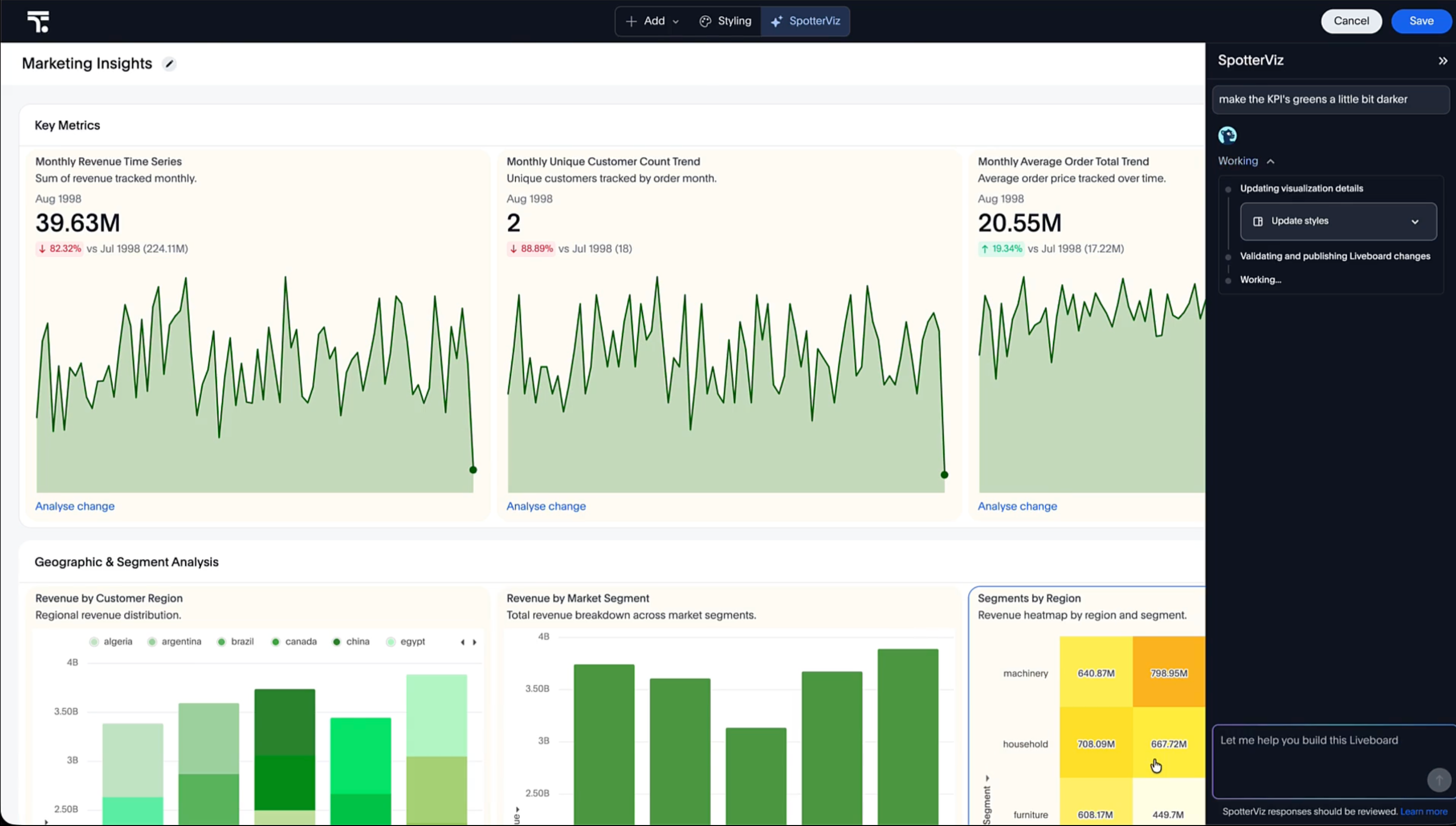Viewport: 1456px width, 826px height.
Task: Click the 88.89% decrease badge
Action: click(x=531, y=249)
